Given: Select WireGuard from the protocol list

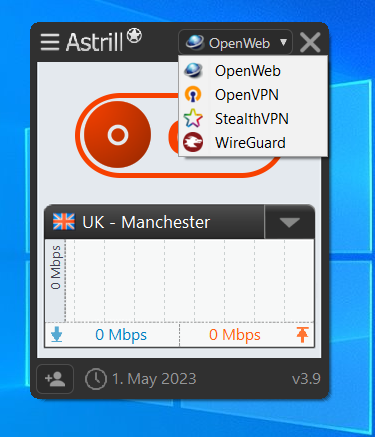Looking at the screenshot, I should coord(253,143).
